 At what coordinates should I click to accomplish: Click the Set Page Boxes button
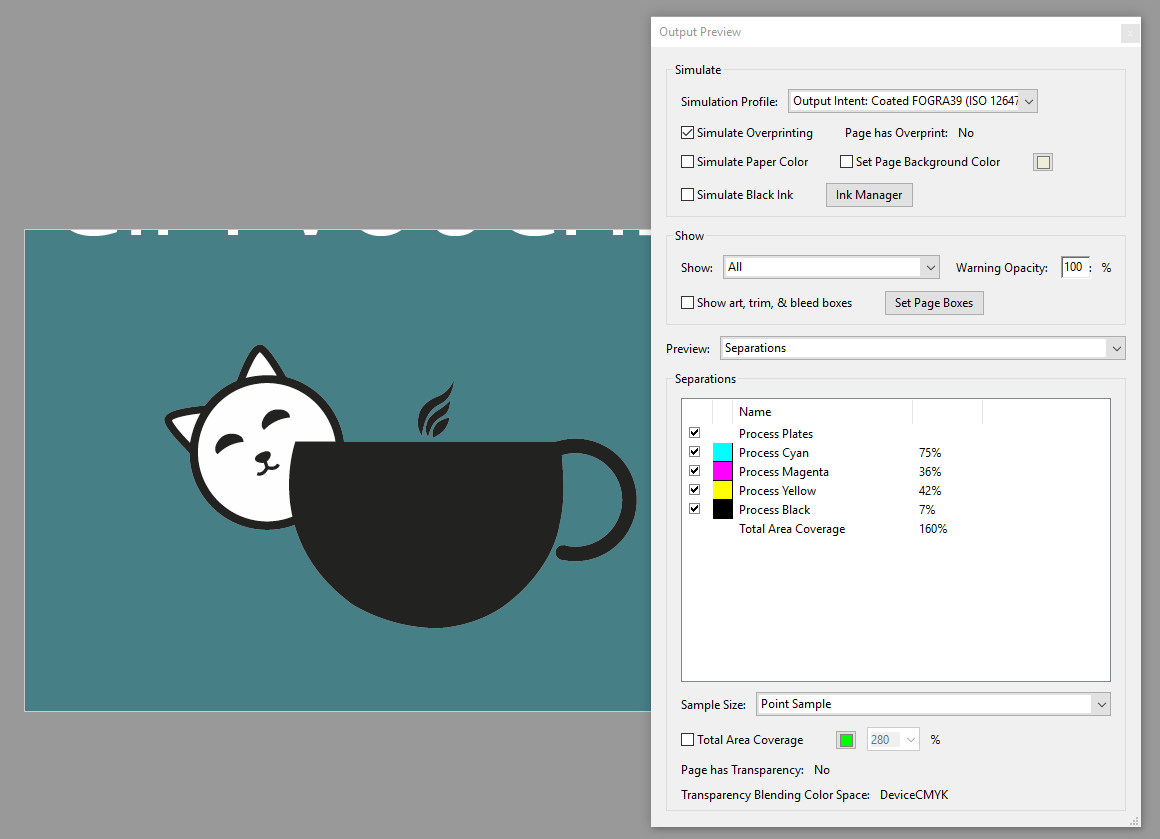tap(934, 303)
